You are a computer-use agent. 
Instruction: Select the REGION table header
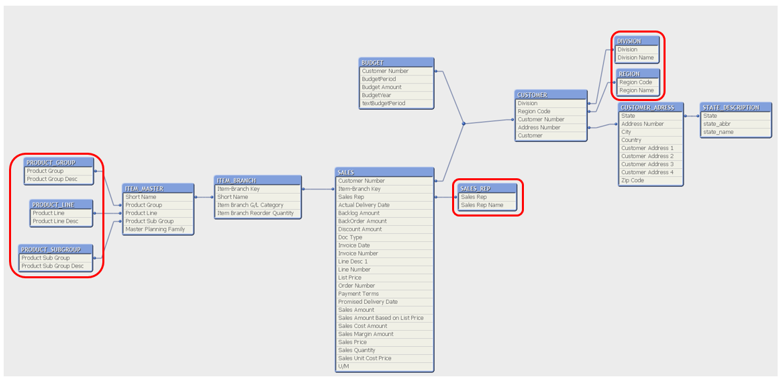pos(638,74)
